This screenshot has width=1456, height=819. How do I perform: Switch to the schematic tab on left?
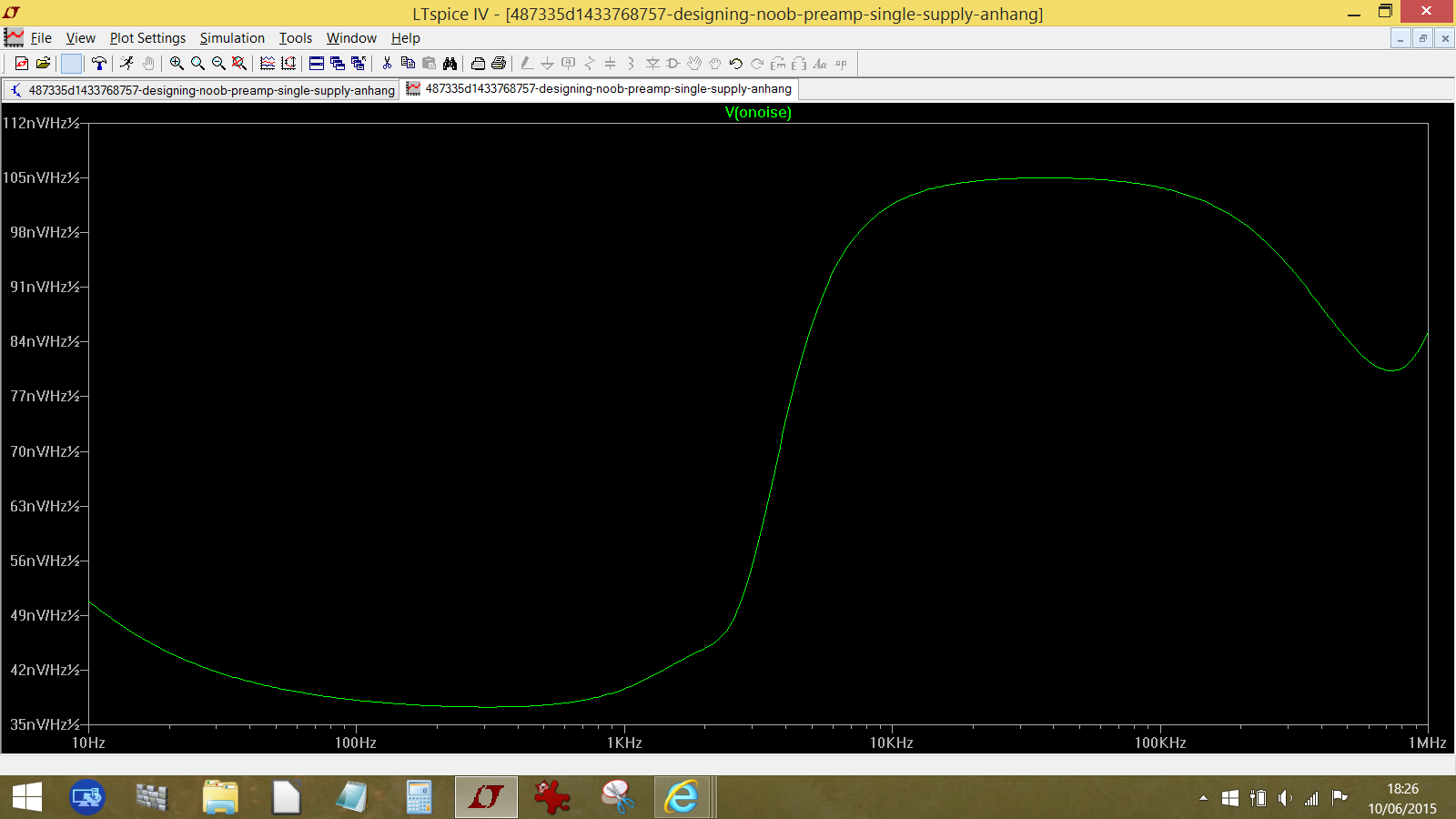click(202, 90)
